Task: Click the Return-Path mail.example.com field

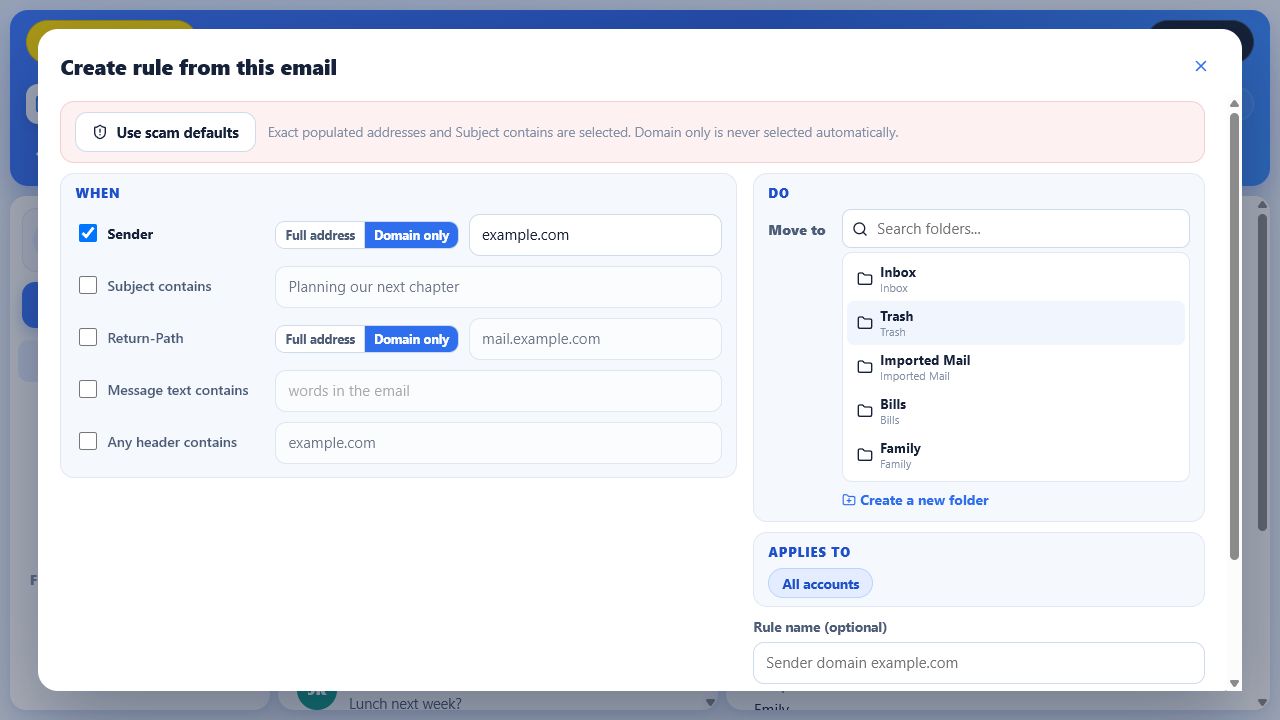Action: tap(595, 339)
